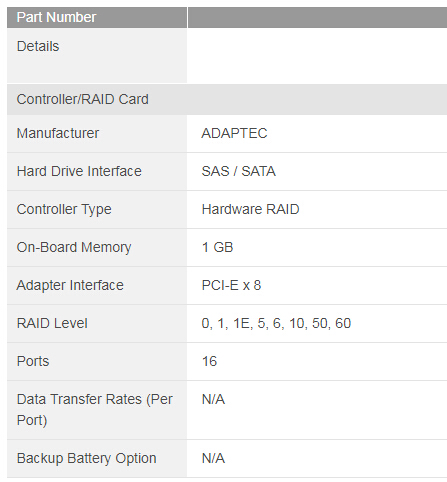Select the Details row label
The height and width of the screenshot is (482, 447).
38,46
